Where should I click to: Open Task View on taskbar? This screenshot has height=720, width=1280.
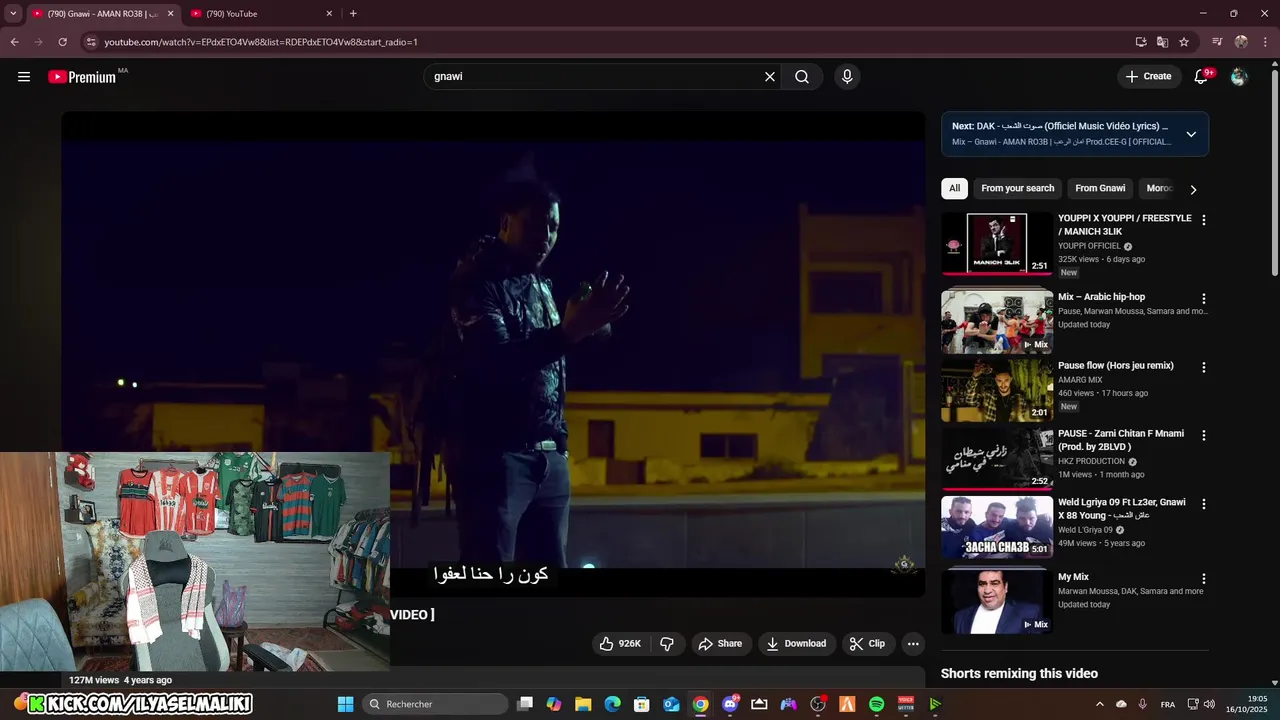point(525,704)
